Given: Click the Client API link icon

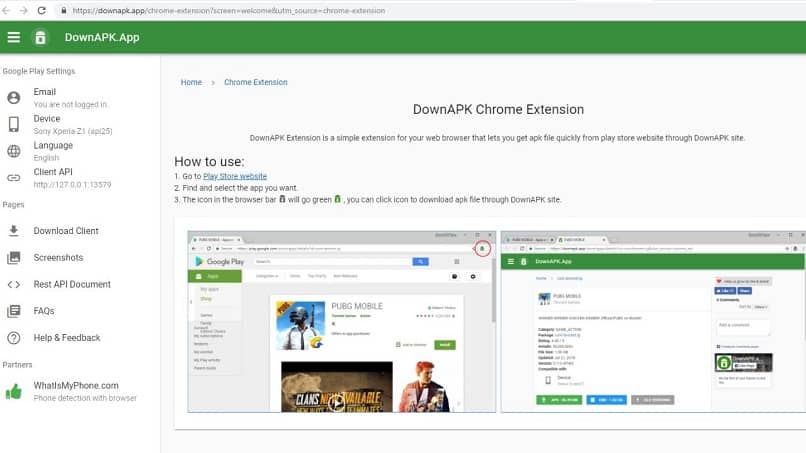Looking at the screenshot, I should pyautogui.click(x=14, y=178).
